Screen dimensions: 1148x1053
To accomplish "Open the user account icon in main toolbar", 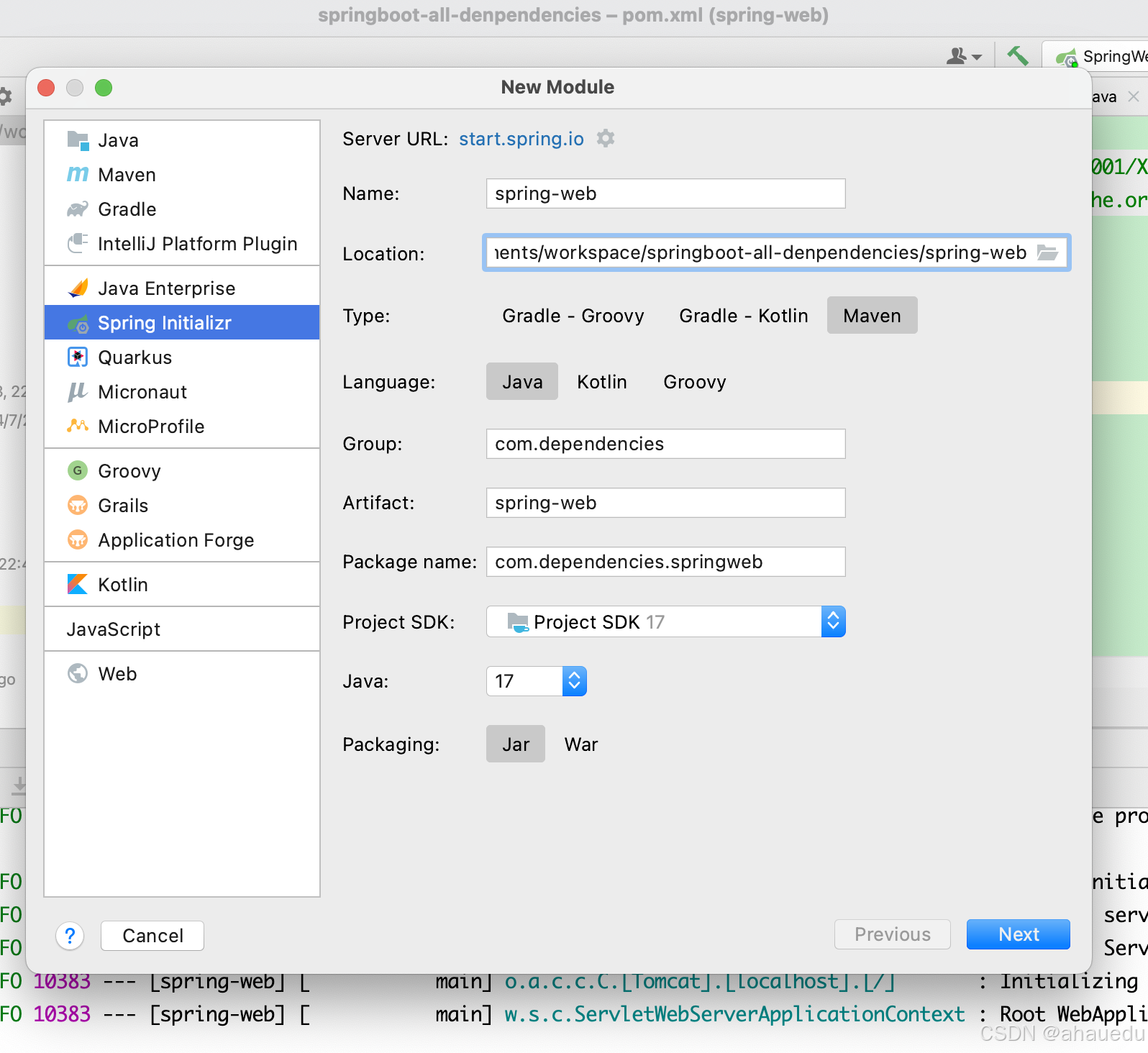I will 964,55.
